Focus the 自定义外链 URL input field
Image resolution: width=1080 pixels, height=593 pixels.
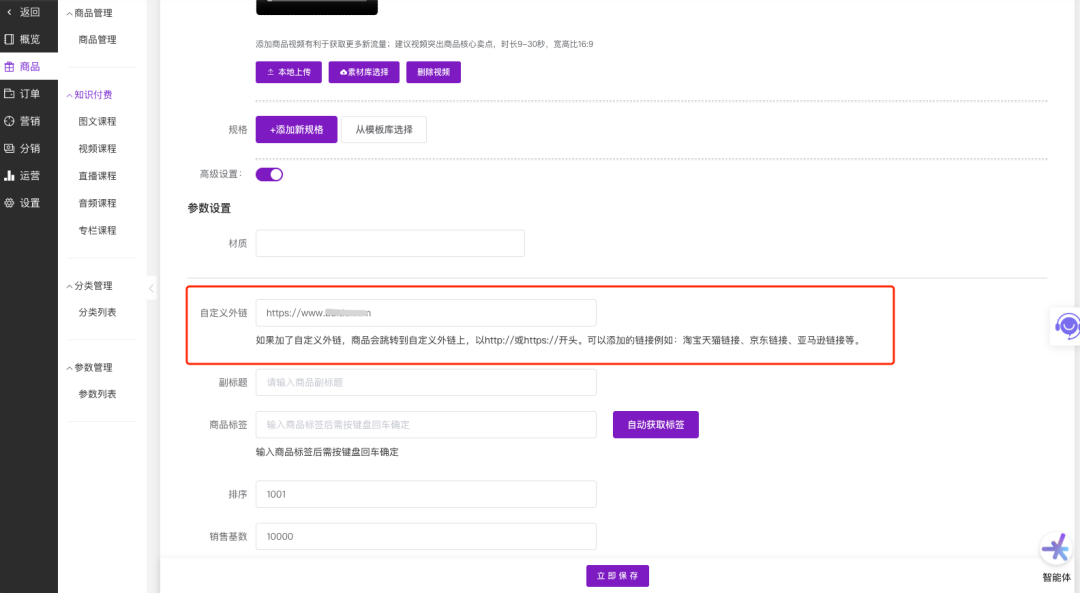(x=426, y=313)
